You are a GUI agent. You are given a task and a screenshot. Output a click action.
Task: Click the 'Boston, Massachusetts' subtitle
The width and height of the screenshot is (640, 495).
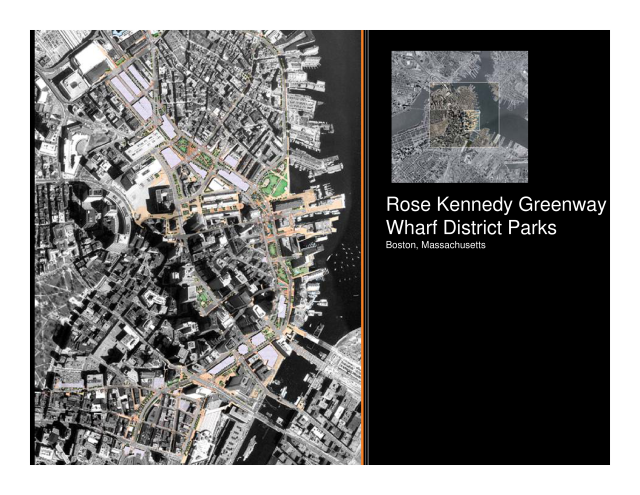tap(436, 245)
